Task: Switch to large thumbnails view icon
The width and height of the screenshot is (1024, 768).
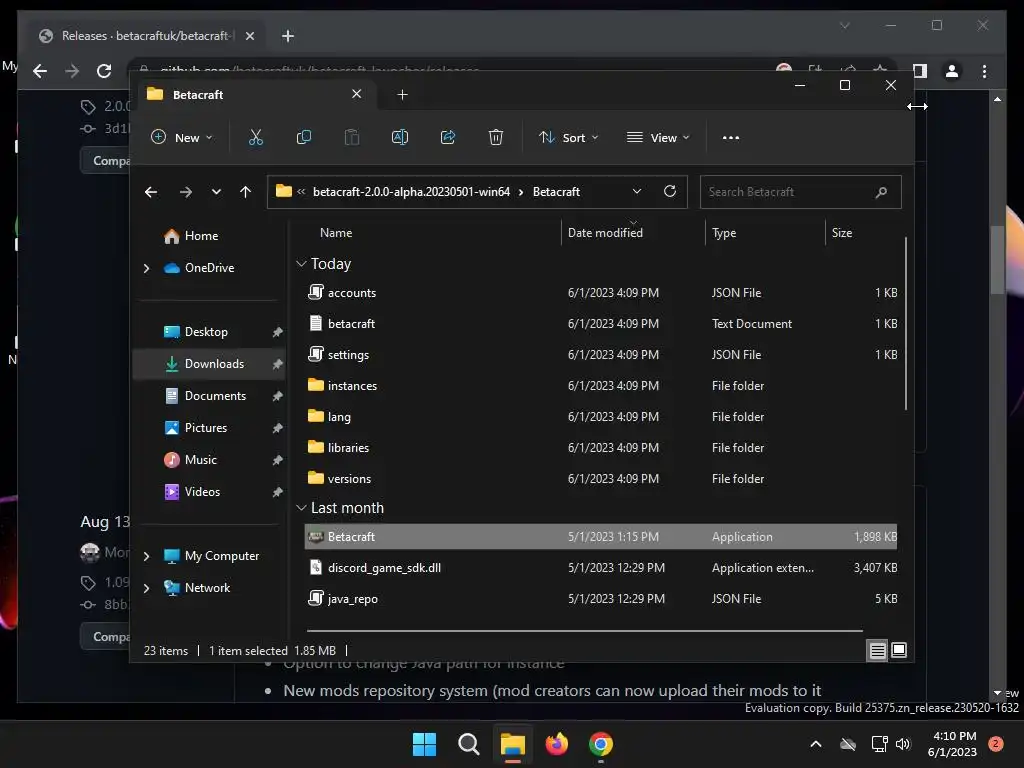Action: [899, 650]
